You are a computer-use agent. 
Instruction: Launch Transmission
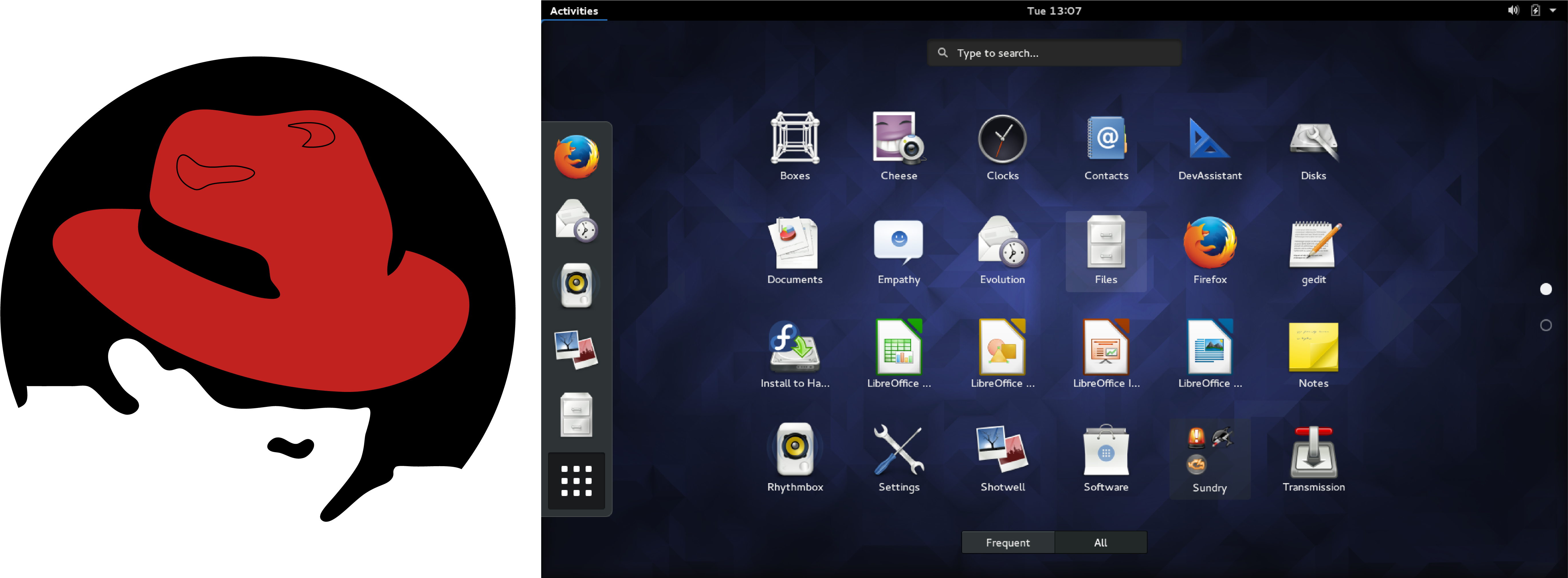[1313, 459]
